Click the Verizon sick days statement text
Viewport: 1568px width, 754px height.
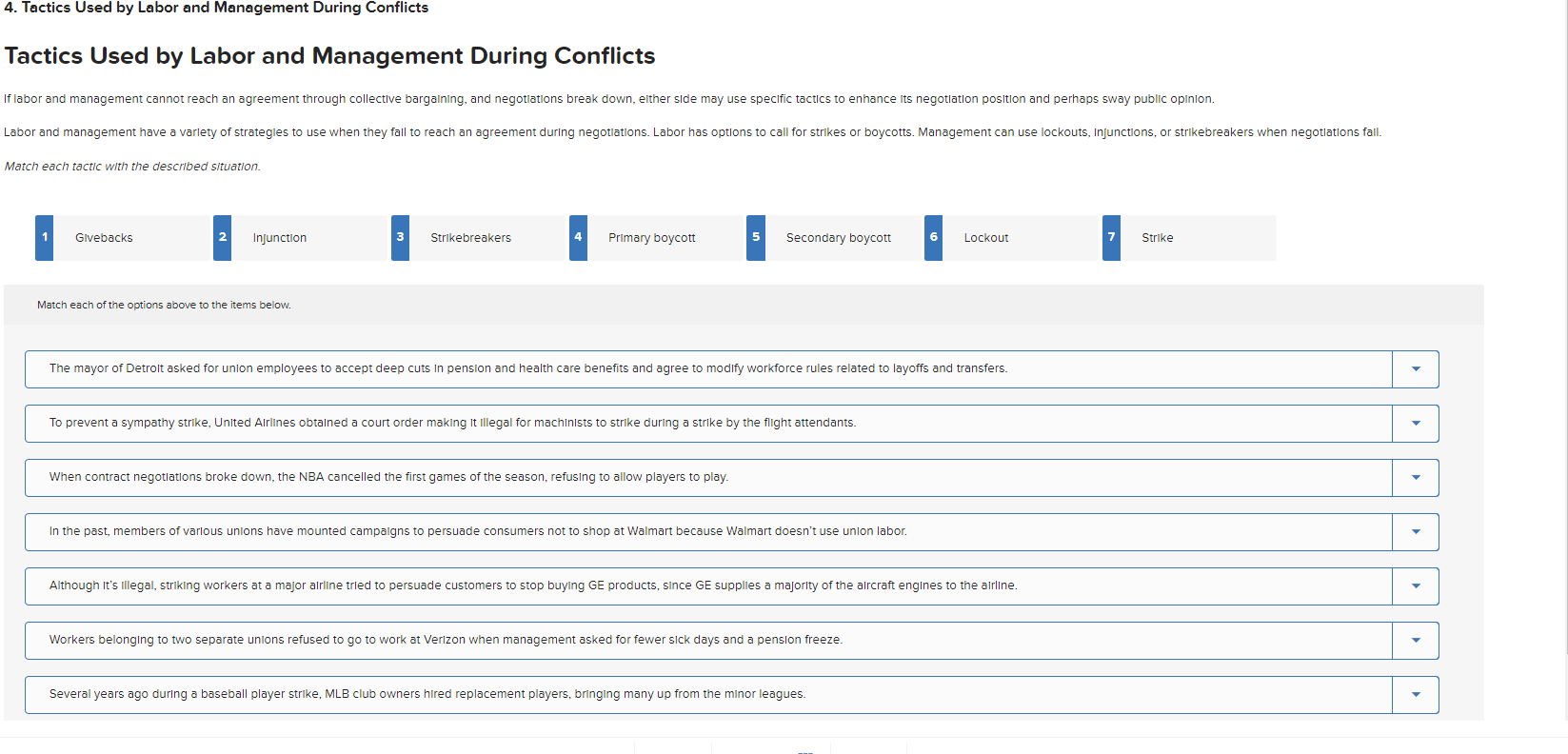tap(446, 640)
